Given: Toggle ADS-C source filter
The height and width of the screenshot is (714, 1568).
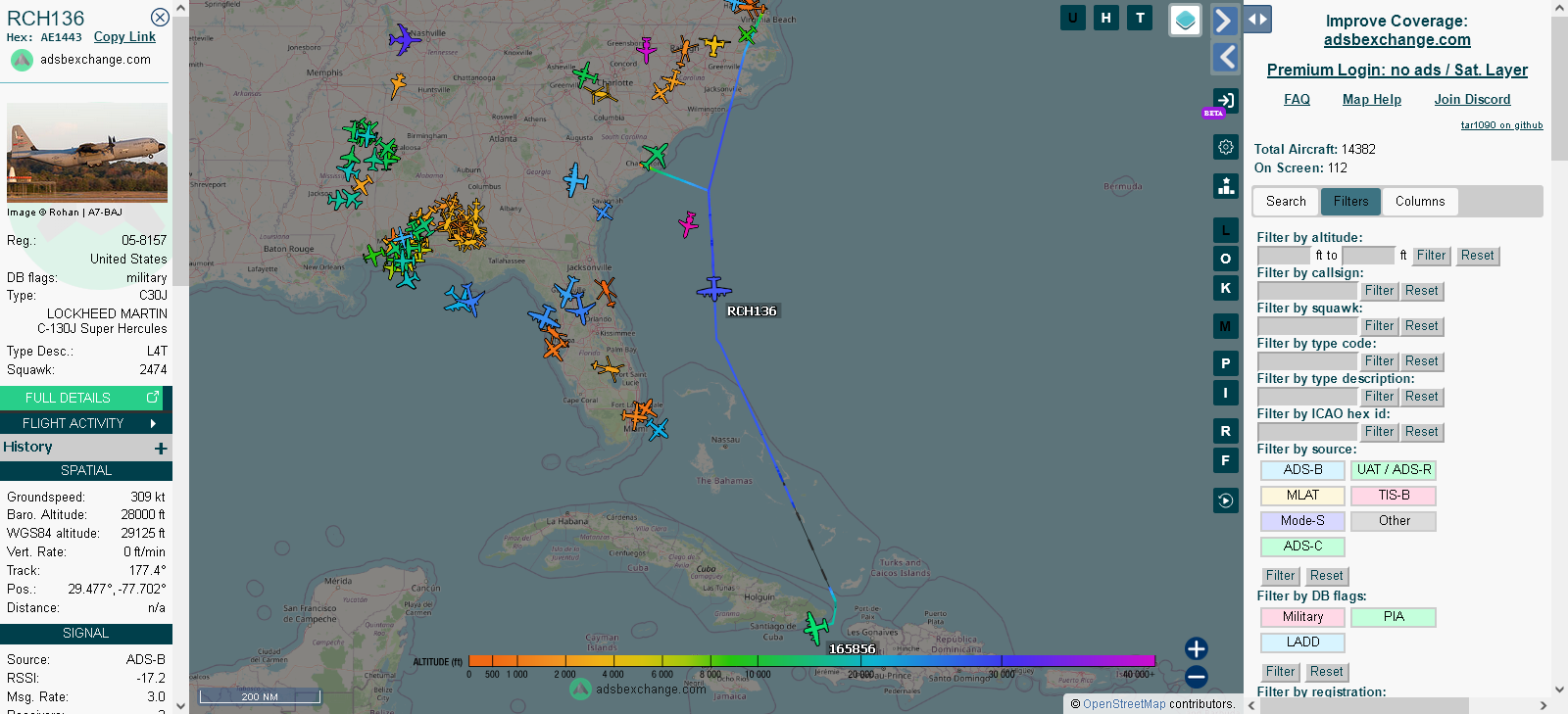Looking at the screenshot, I should pos(1302,547).
